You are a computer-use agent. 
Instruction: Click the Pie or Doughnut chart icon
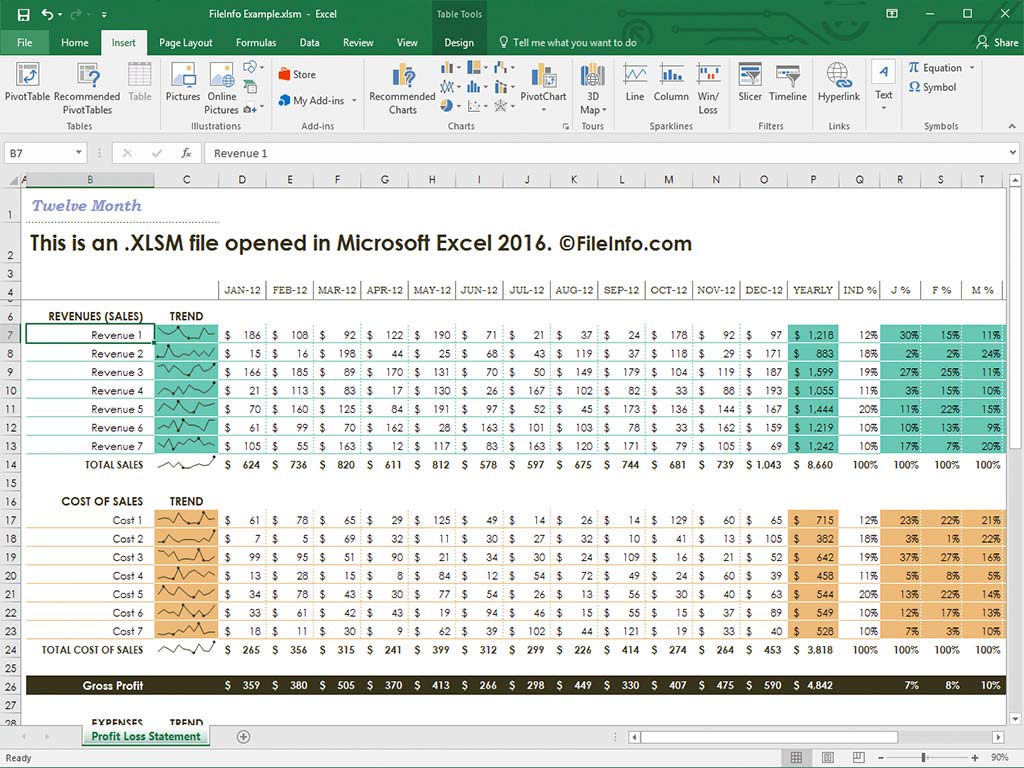tap(447, 105)
